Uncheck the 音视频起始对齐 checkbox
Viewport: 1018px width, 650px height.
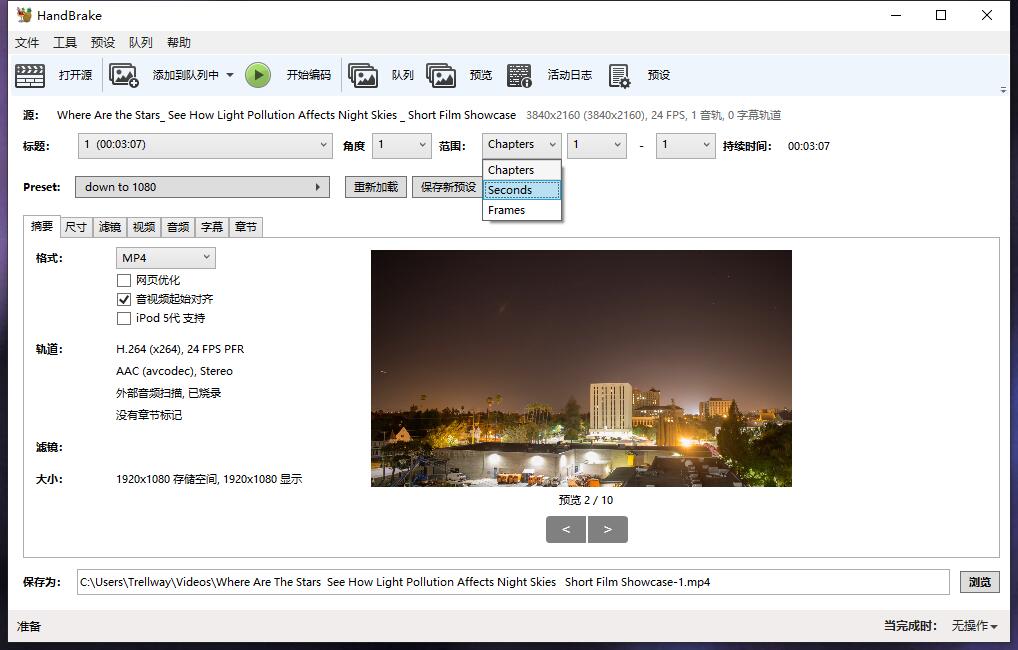point(124,299)
